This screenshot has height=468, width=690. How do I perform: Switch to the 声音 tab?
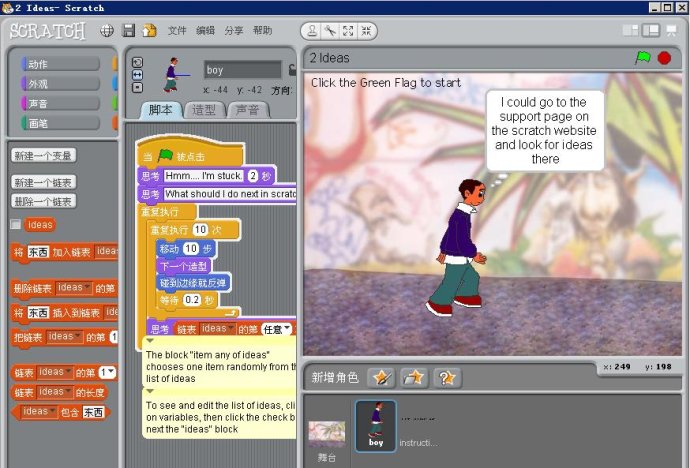tap(248, 110)
